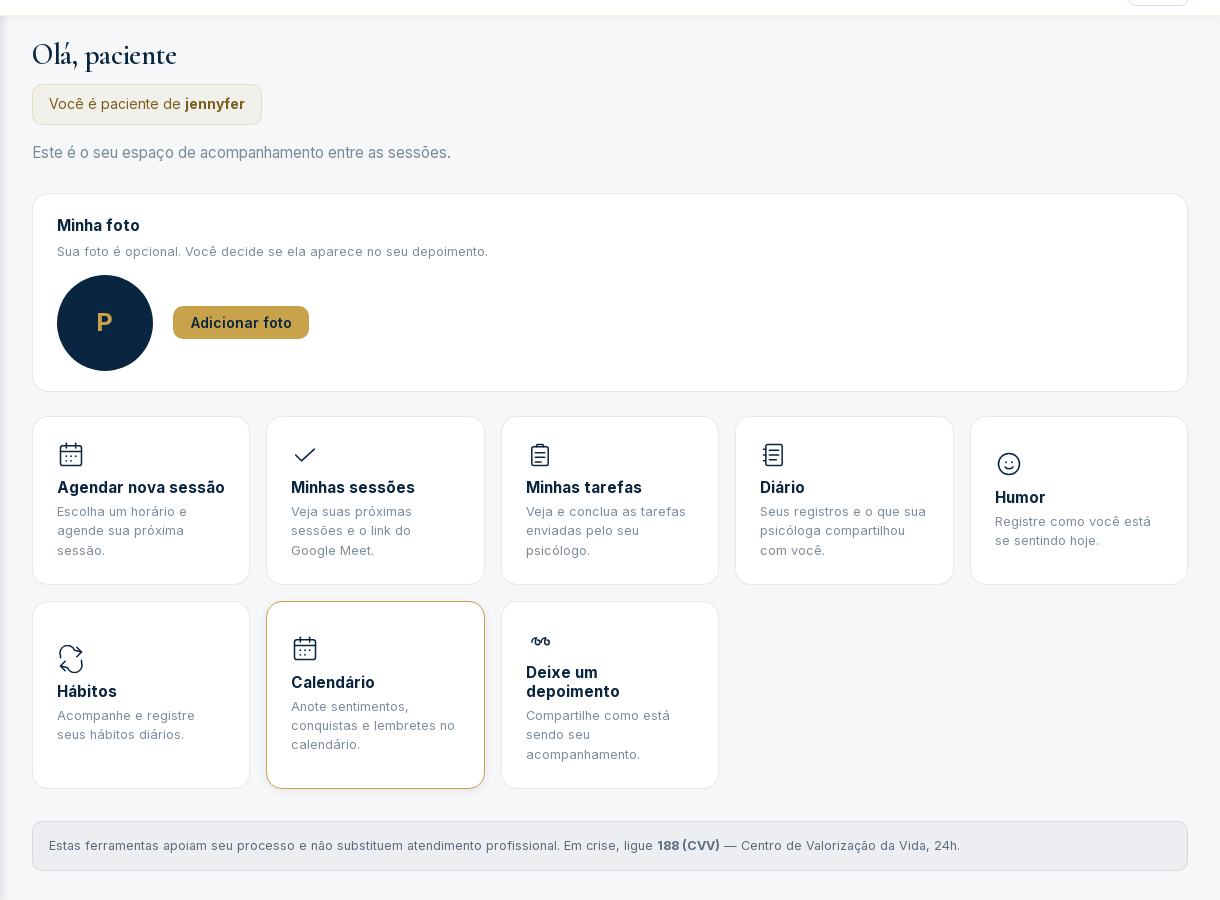The image size is (1220, 900).
Task: Click 'Acompanhe e registre seus hábitos' text
Action: click(x=126, y=724)
